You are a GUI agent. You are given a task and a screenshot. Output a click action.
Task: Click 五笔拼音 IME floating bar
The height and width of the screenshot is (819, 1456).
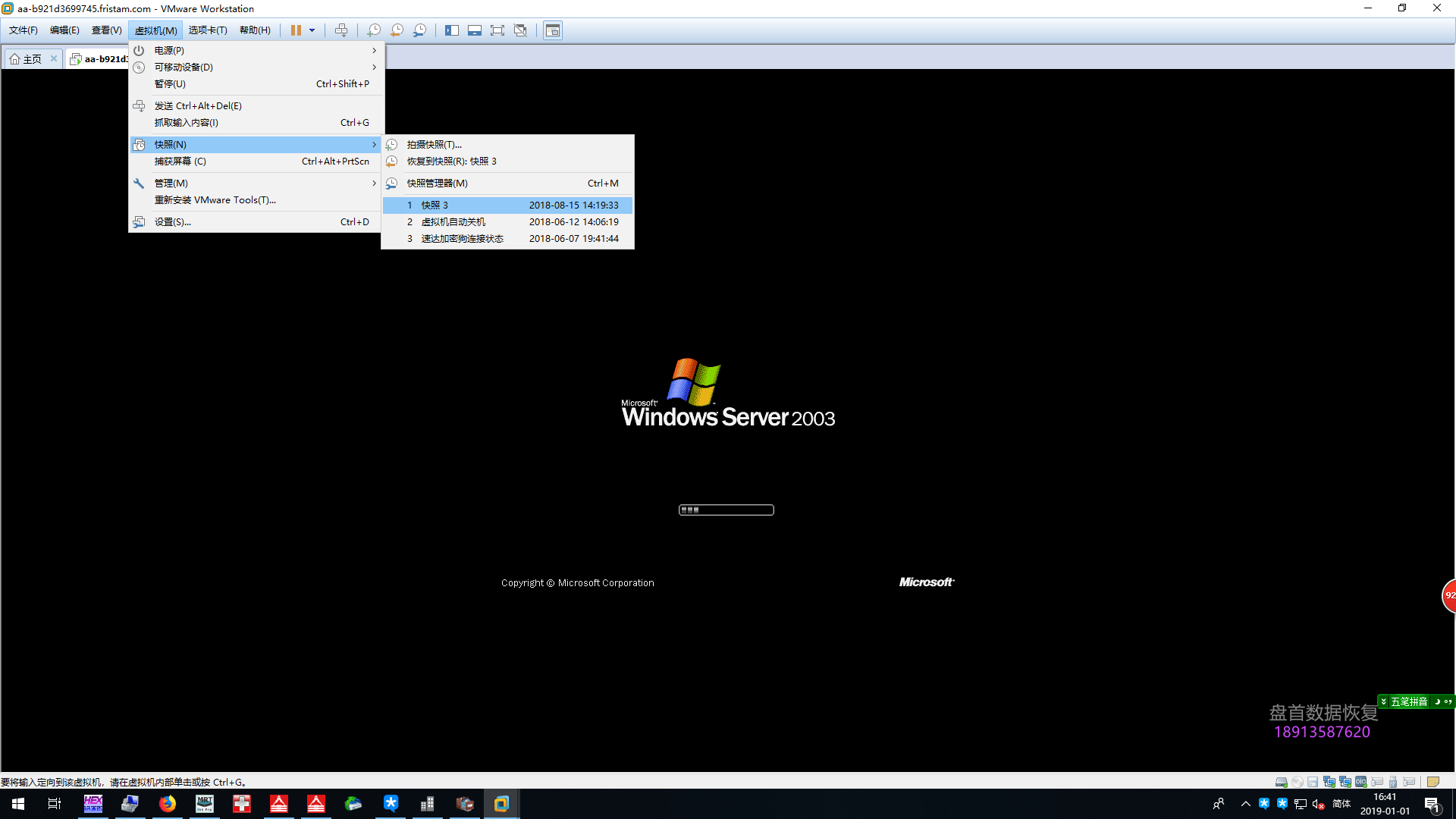tap(1416, 701)
